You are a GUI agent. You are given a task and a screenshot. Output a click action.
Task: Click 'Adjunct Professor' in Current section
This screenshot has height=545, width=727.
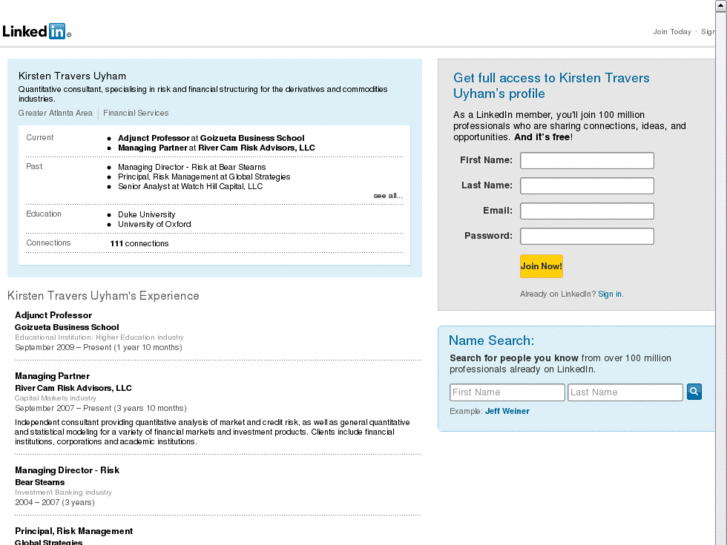(153, 138)
